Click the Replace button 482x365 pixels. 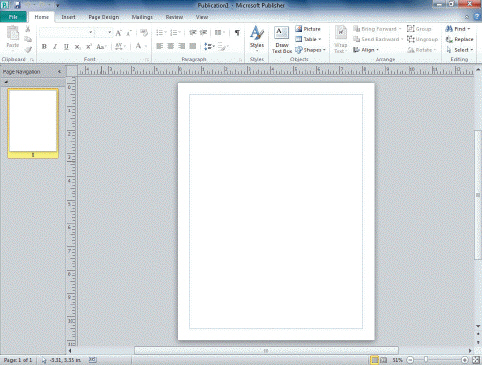pos(459,39)
